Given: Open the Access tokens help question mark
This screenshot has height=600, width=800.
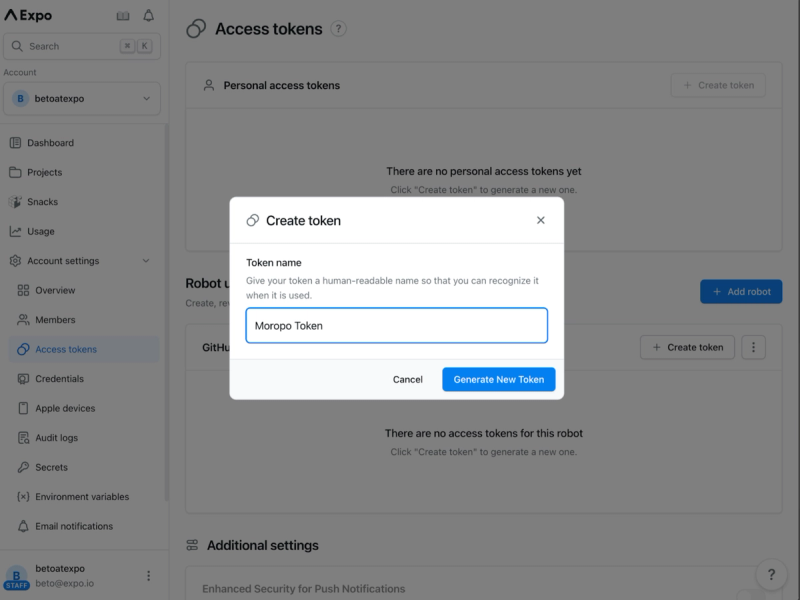Looking at the screenshot, I should pyautogui.click(x=339, y=28).
